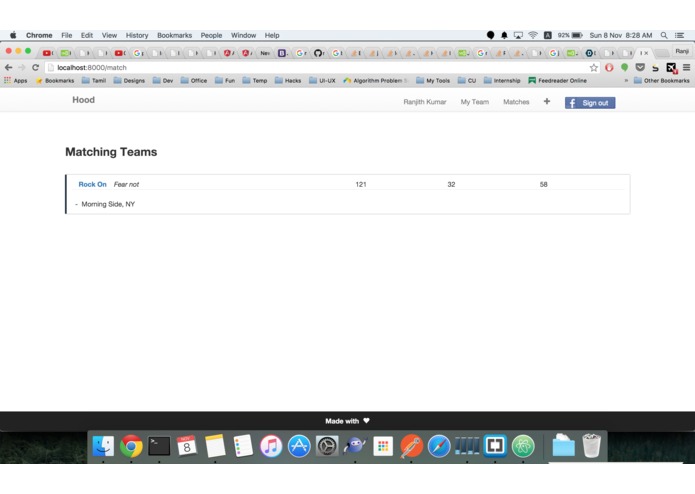Image resolution: width=695 pixels, height=494 pixels.
Task: Go back with Chrome's back arrow
Action: click(8, 67)
